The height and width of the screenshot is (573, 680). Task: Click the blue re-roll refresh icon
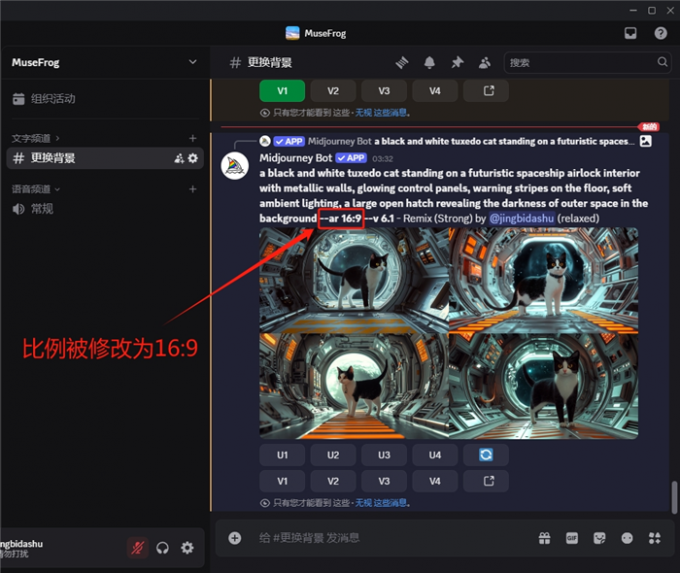(486, 455)
